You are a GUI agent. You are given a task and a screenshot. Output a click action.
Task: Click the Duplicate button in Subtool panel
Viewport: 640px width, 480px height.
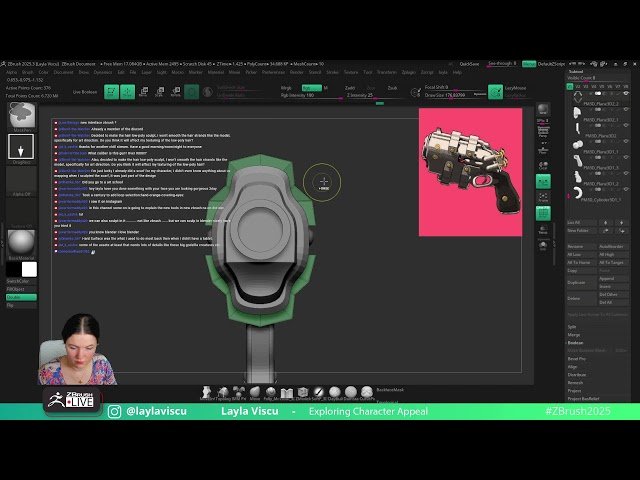[577, 283]
